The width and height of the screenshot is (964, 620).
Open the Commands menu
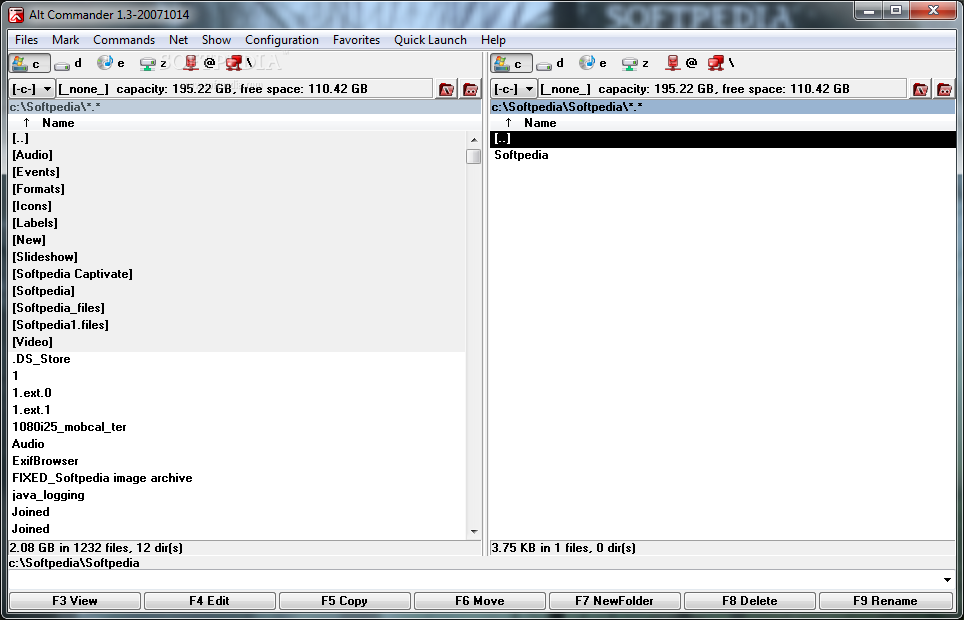point(124,40)
